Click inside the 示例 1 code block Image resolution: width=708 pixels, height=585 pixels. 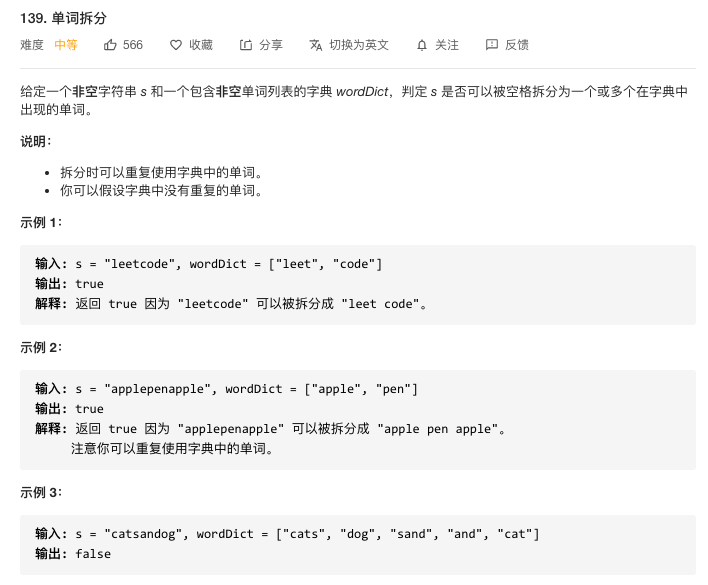[358, 285]
